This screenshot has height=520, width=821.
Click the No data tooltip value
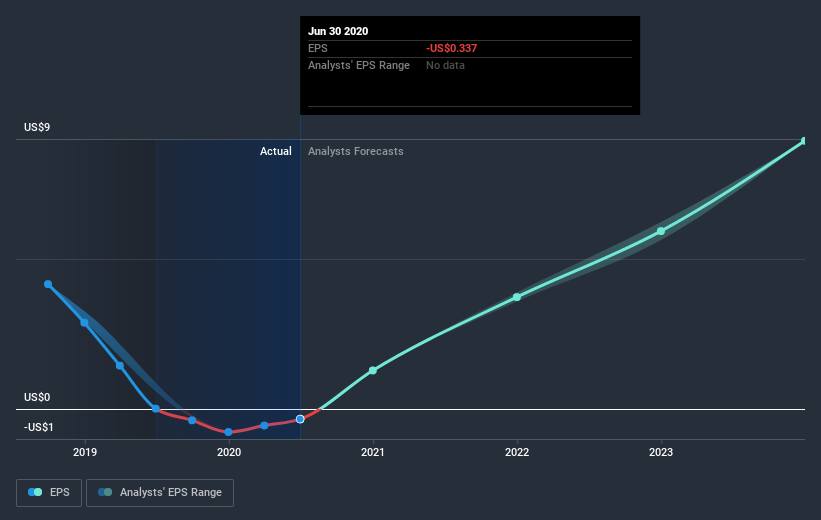click(445, 65)
